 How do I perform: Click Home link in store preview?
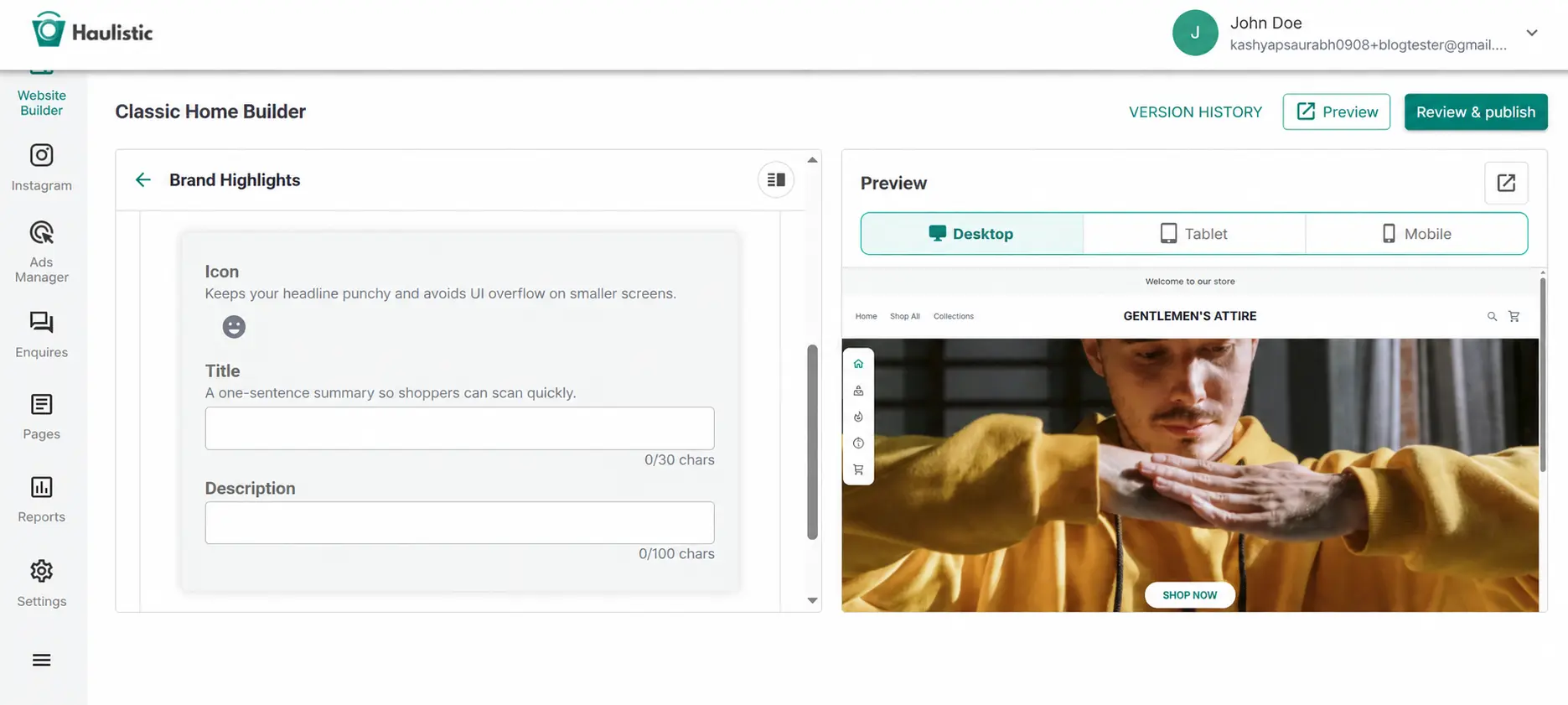coord(866,317)
